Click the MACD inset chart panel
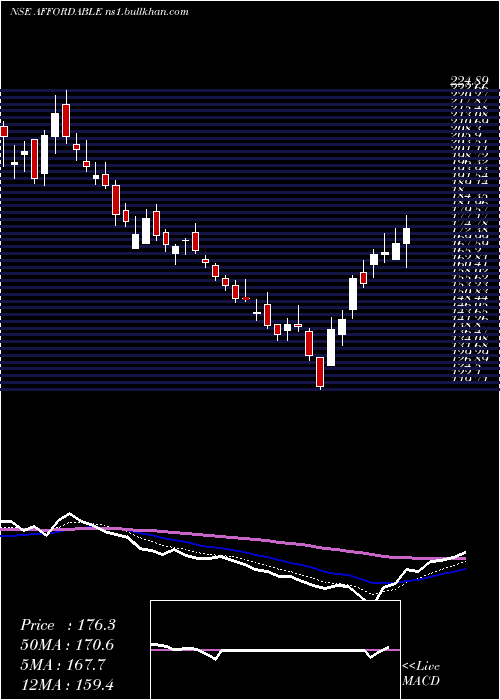500x700 pixels. tap(275, 650)
